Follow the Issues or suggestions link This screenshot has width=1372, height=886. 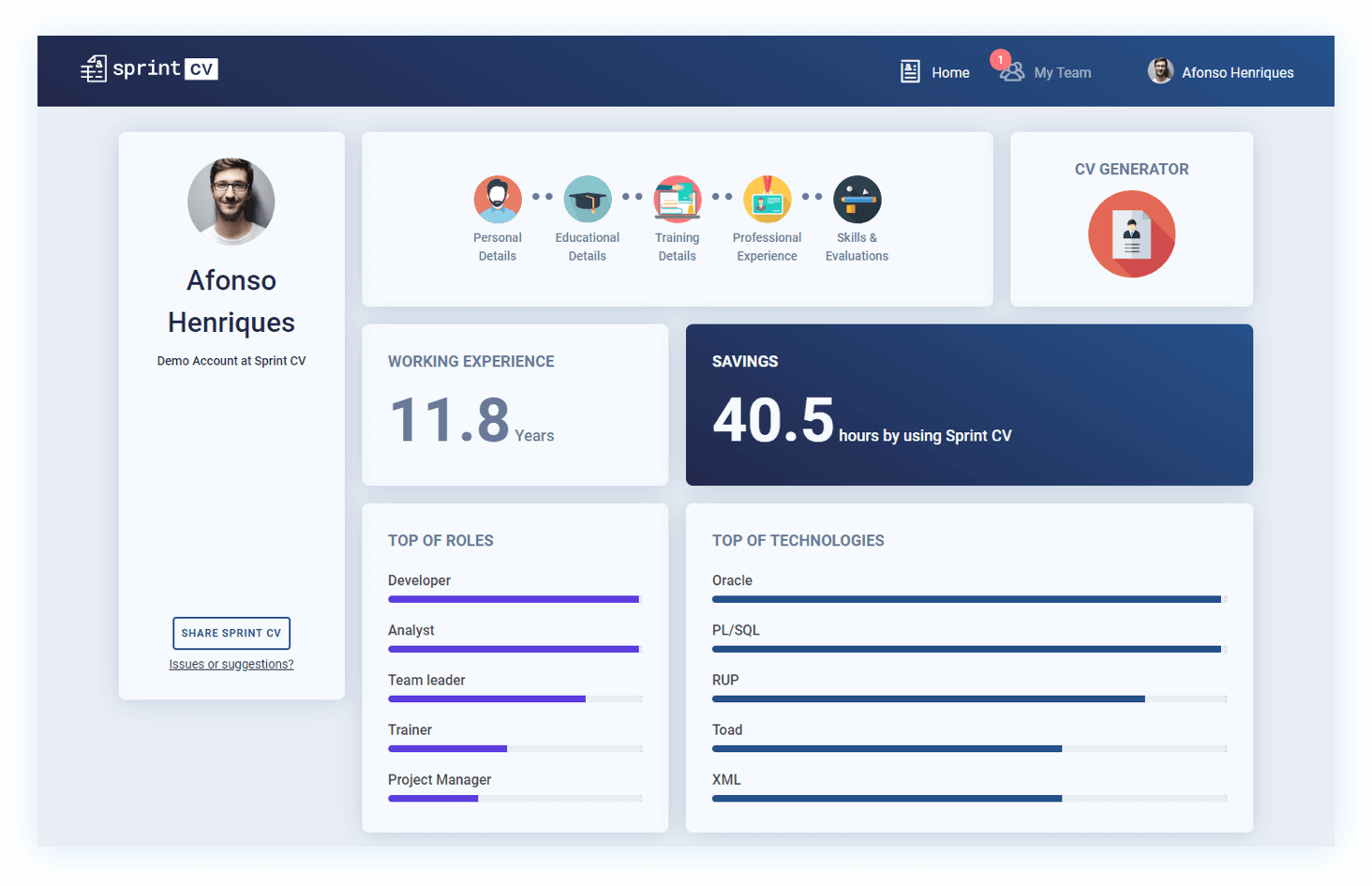pos(231,665)
